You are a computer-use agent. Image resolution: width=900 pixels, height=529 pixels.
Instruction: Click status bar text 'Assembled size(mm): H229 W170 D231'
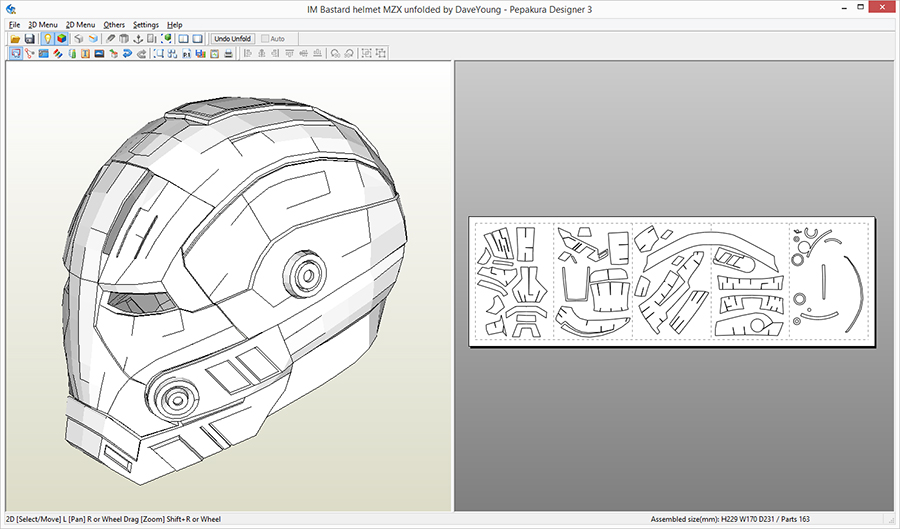pos(711,519)
